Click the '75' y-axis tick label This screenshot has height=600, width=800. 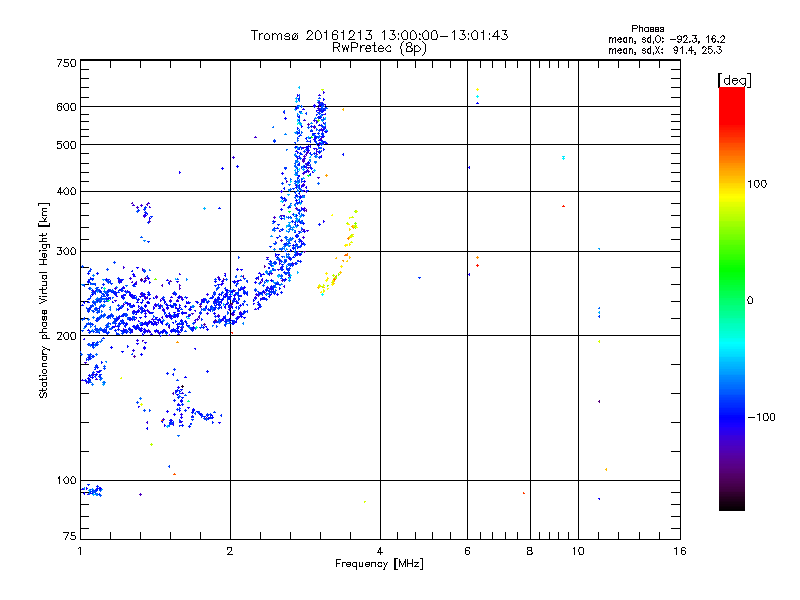[70, 536]
